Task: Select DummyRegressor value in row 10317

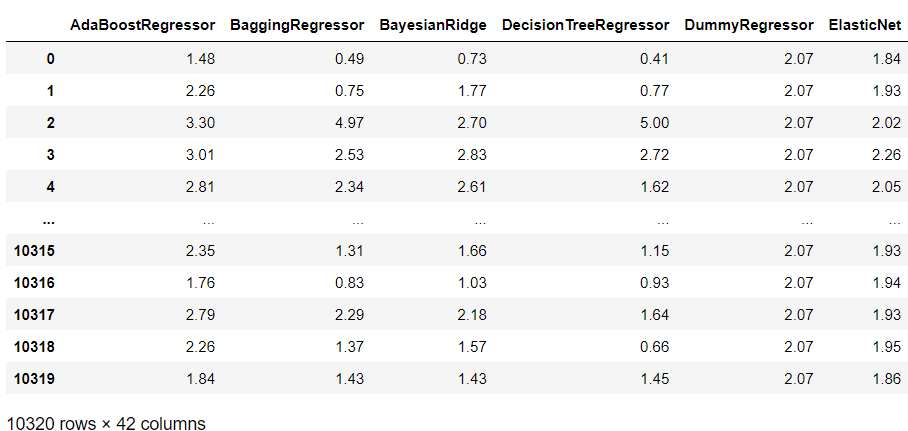Action: click(x=799, y=315)
